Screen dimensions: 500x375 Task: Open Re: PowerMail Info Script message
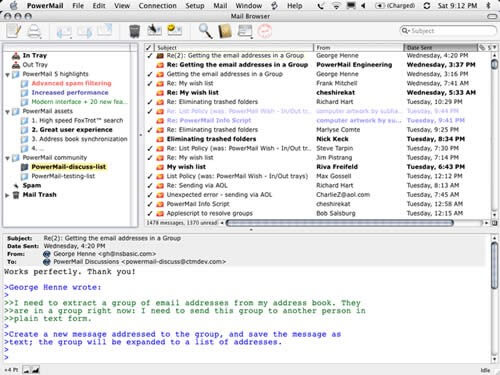209,120
